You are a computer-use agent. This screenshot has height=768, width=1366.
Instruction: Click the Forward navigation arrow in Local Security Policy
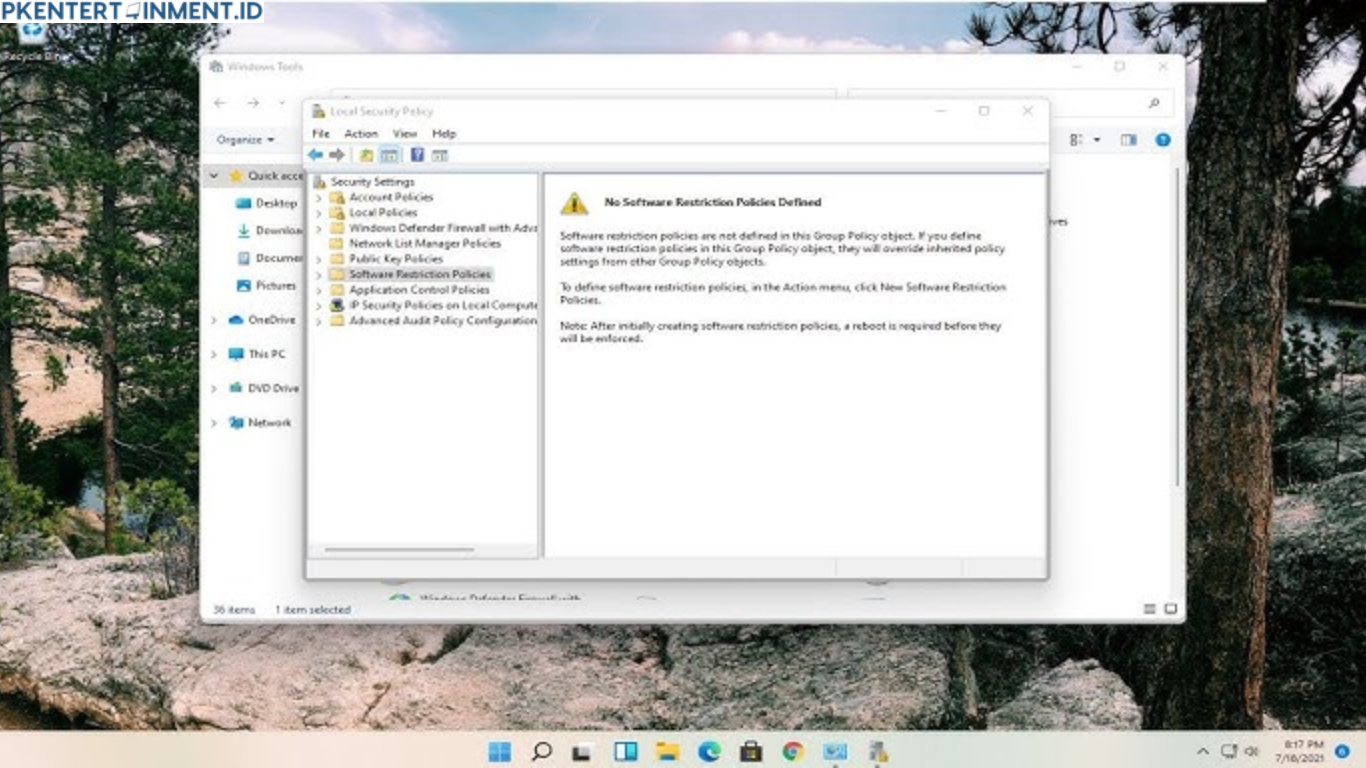click(x=337, y=154)
